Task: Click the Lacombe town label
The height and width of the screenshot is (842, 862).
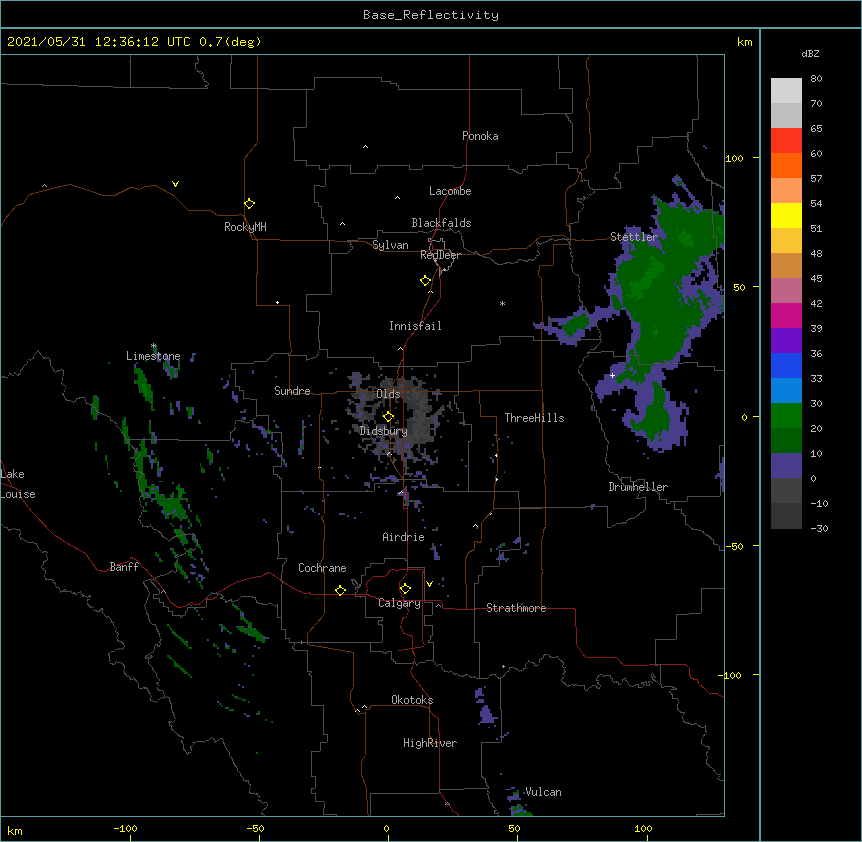Action: coord(450,191)
